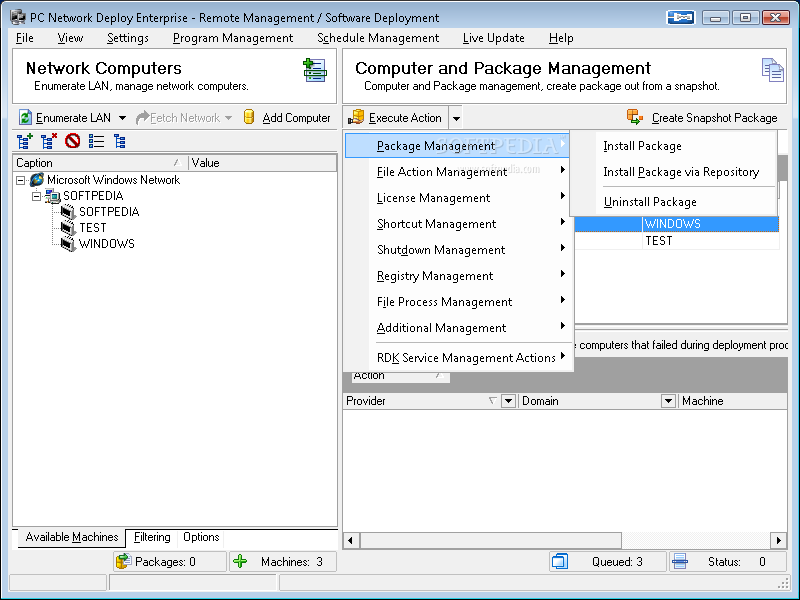Open the View menu
This screenshot has width=800, height=600.
point(70,38)
